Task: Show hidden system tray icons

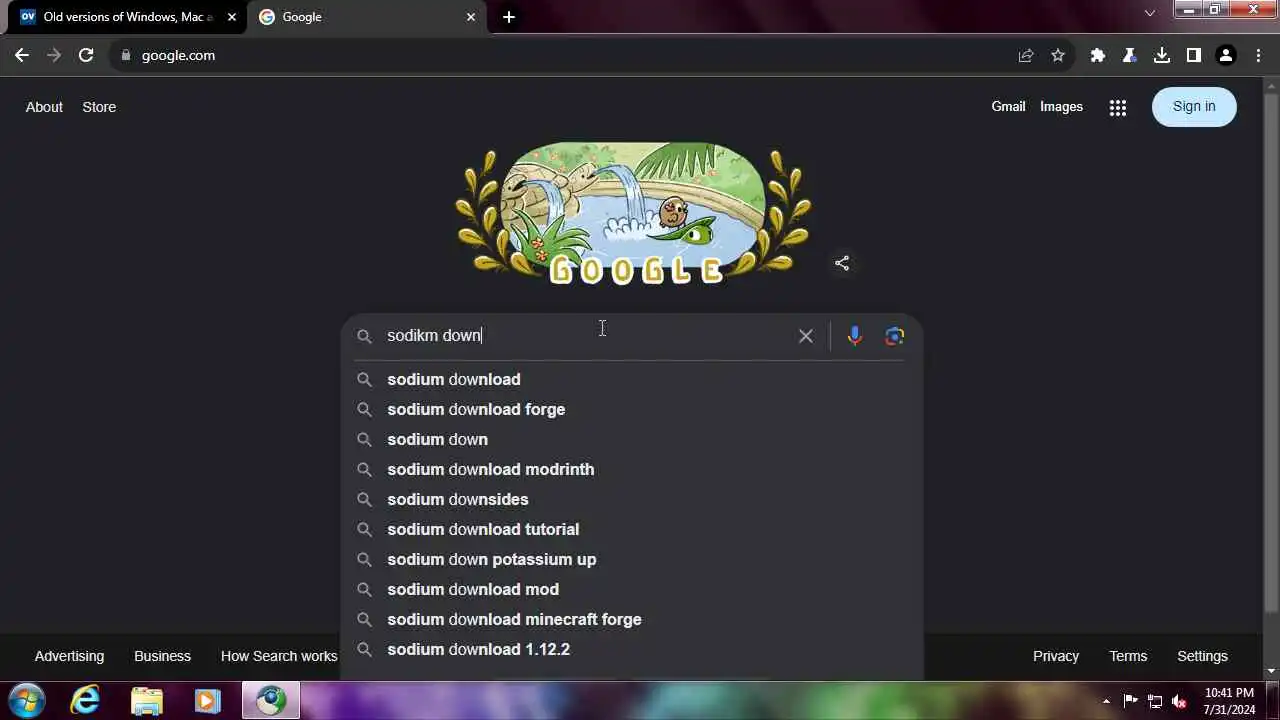Action: point(1106,701)
